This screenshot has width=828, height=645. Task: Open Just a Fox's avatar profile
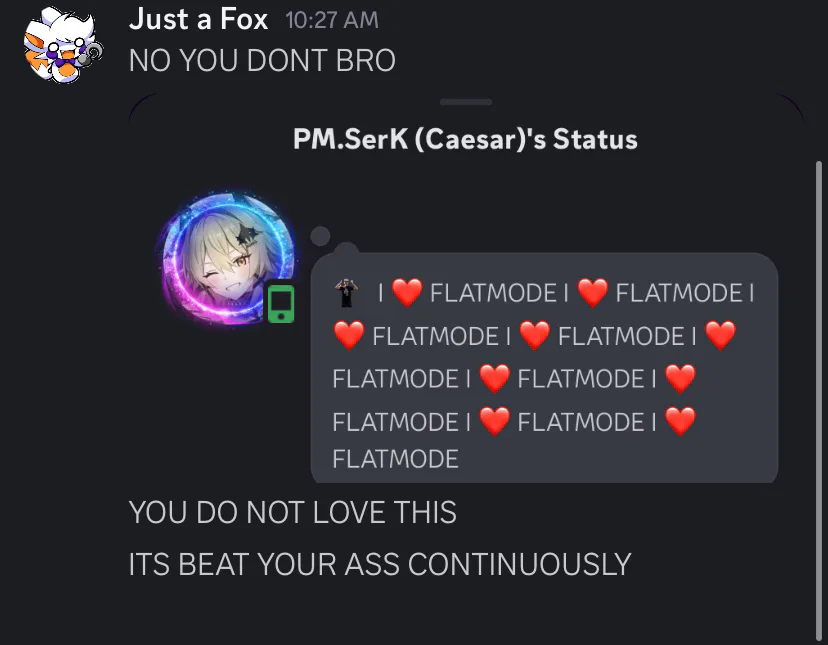[62, 45]
